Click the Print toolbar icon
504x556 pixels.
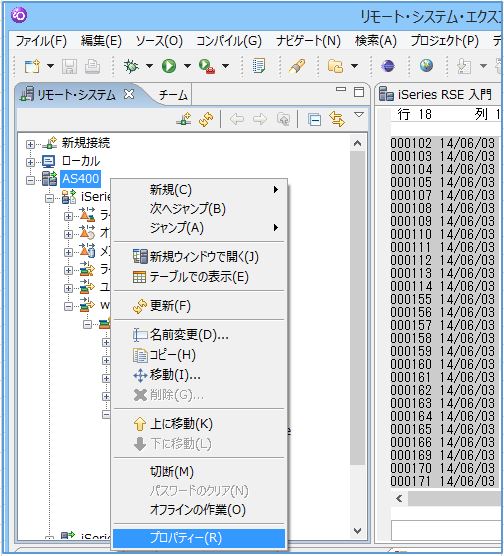[x=92, y=66]
